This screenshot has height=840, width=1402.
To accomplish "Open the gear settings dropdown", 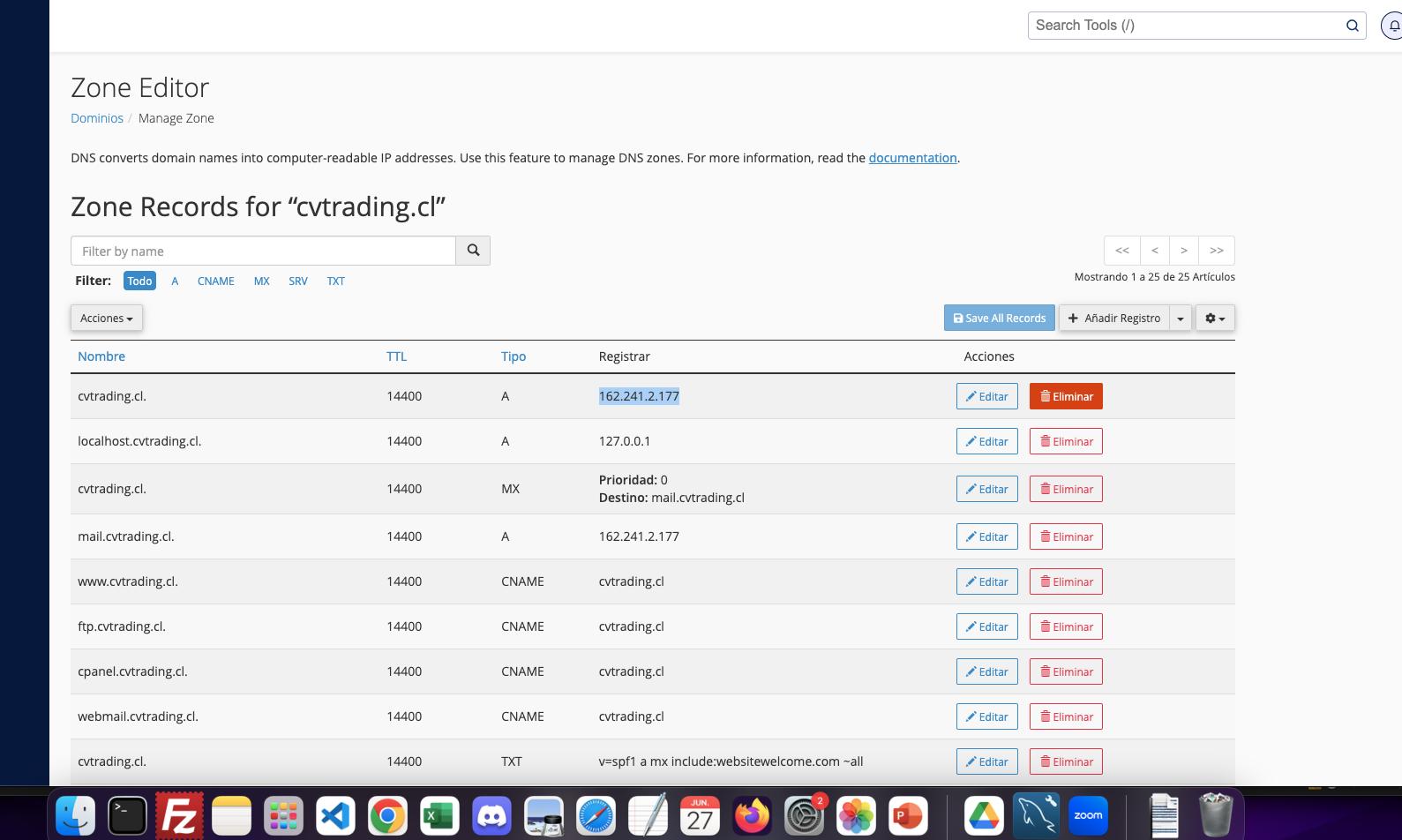I will click(x=1215, y=318).
